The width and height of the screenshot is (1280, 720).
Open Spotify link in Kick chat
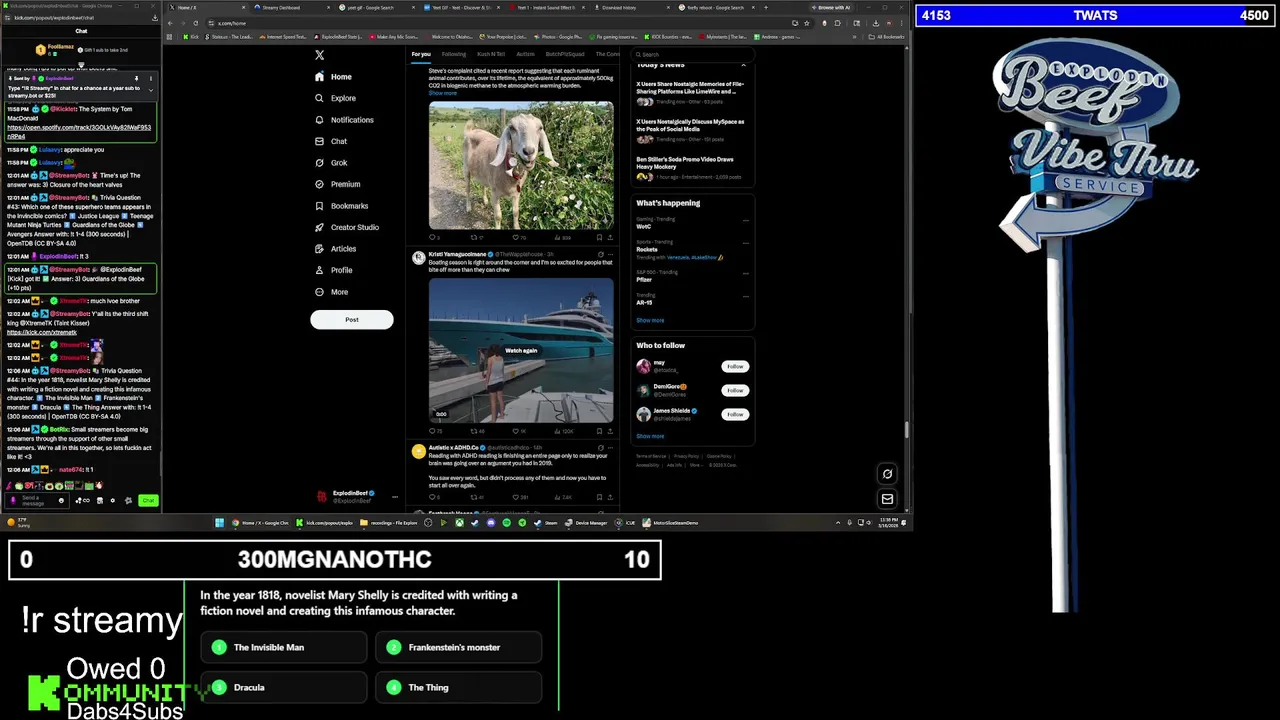pos(79,131)
